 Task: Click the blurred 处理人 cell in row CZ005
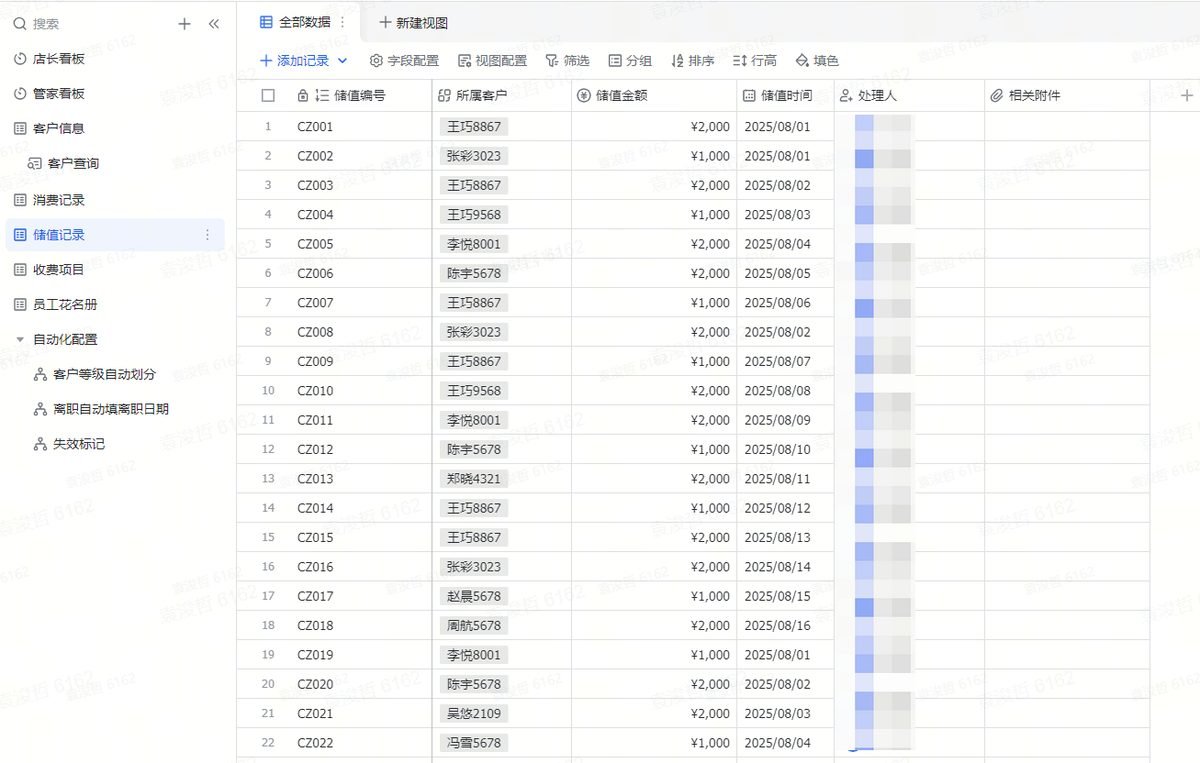pos(910,244)
